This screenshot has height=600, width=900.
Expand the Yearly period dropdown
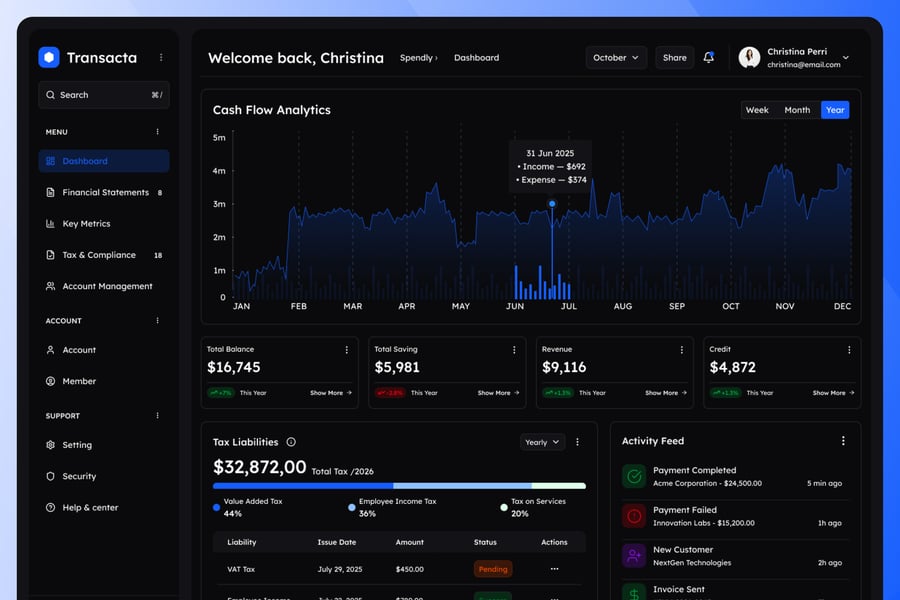[542, 442]
